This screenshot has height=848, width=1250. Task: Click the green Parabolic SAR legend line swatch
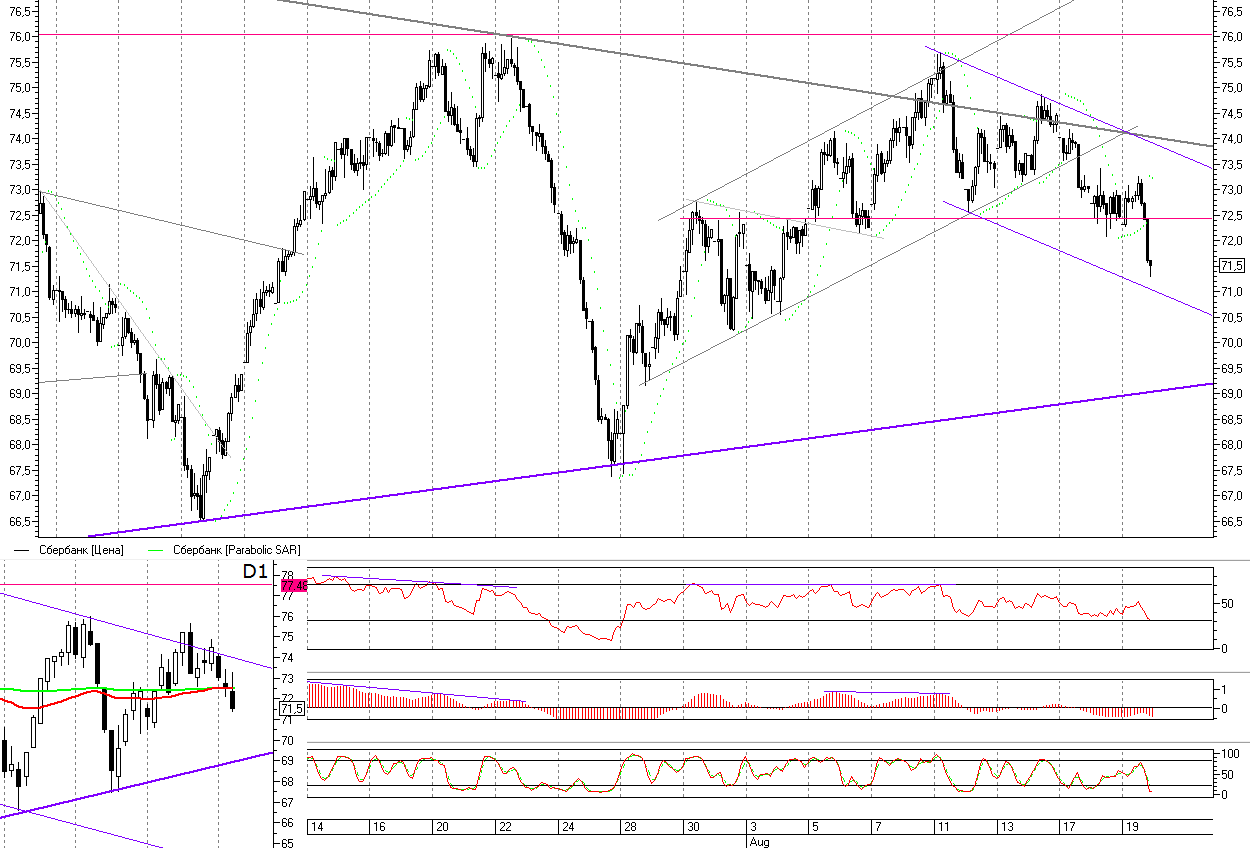156,550
